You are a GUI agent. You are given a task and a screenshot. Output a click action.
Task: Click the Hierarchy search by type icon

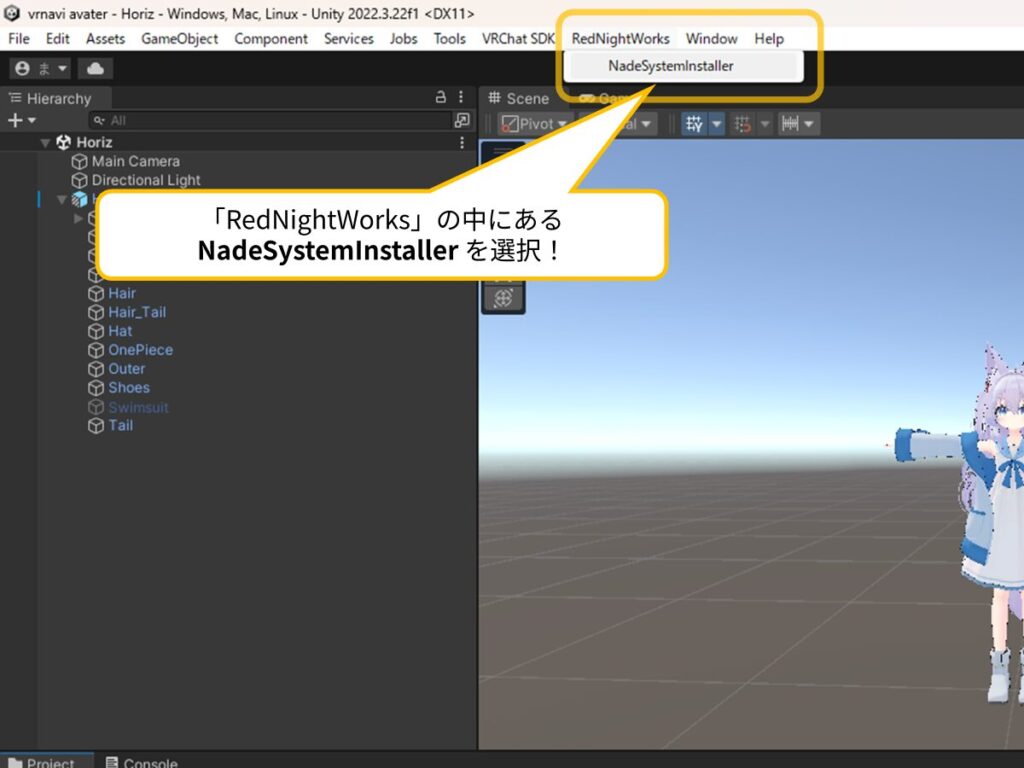pyautogui.click(x=461, y=120)
